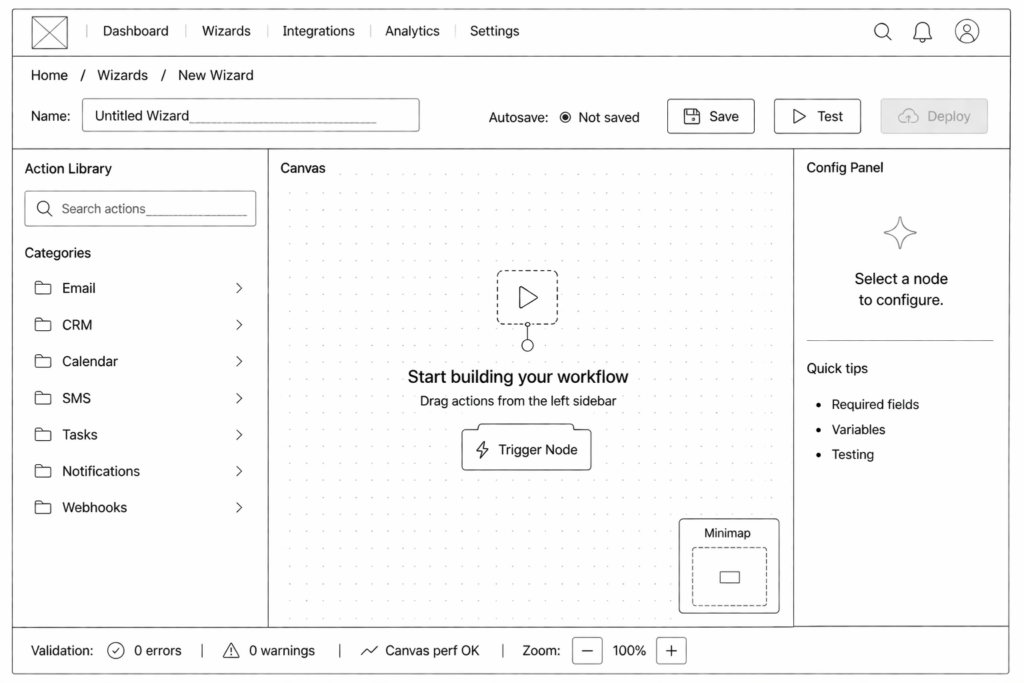
Task: Click the sparkle icon in Config Panel
Action: click(900, 233)
